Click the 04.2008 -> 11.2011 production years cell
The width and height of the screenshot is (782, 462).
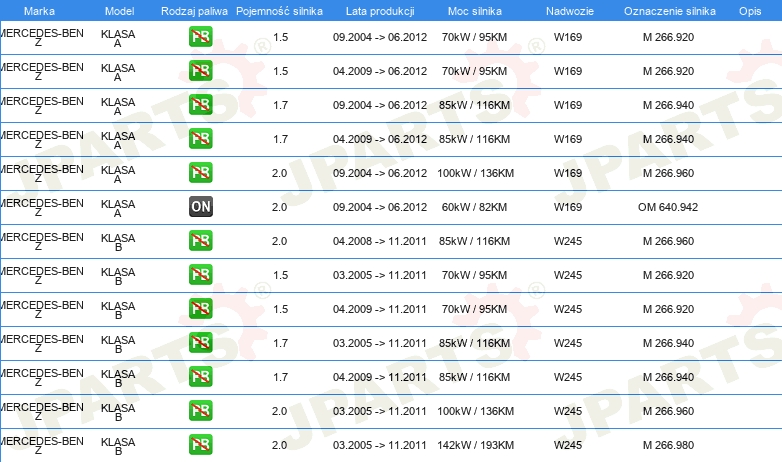pyautogui.click(x=380, y=241)
